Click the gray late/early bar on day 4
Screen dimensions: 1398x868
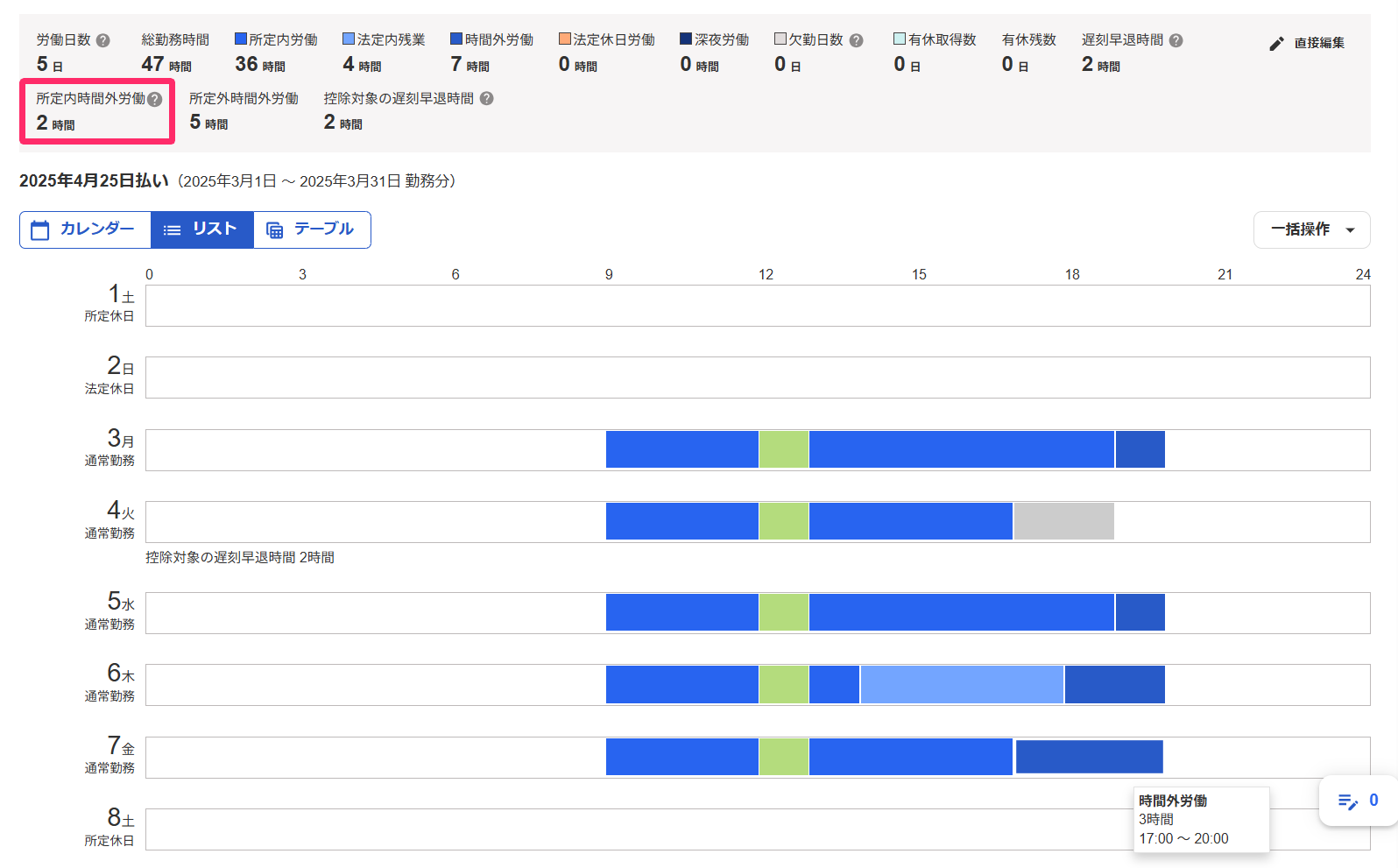pyautogui.click(x=1064, y=521)
